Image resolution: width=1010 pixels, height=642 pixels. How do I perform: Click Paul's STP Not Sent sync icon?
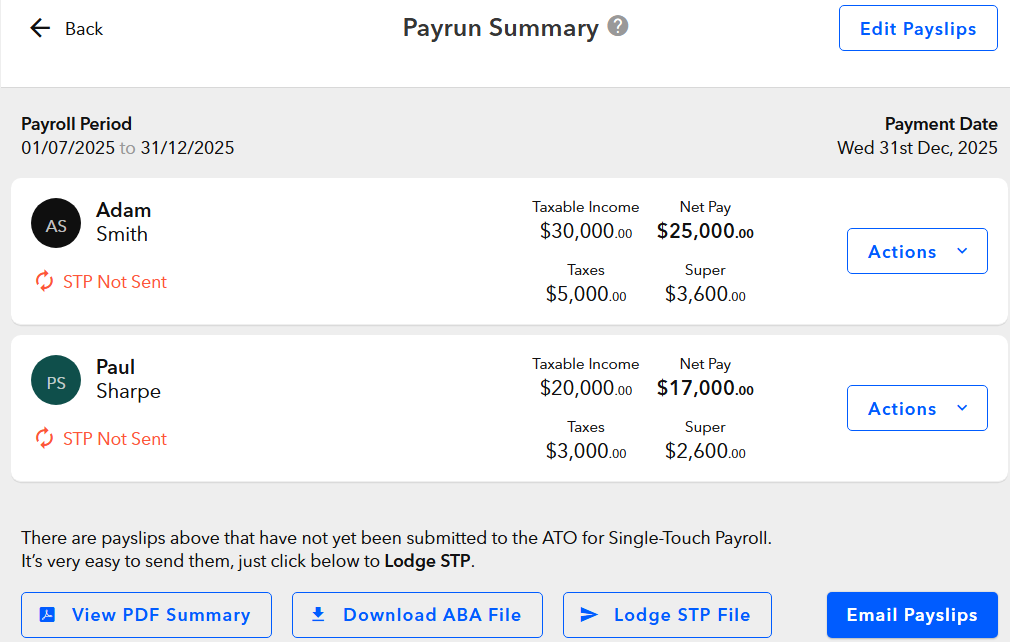[x=44, y=439]
